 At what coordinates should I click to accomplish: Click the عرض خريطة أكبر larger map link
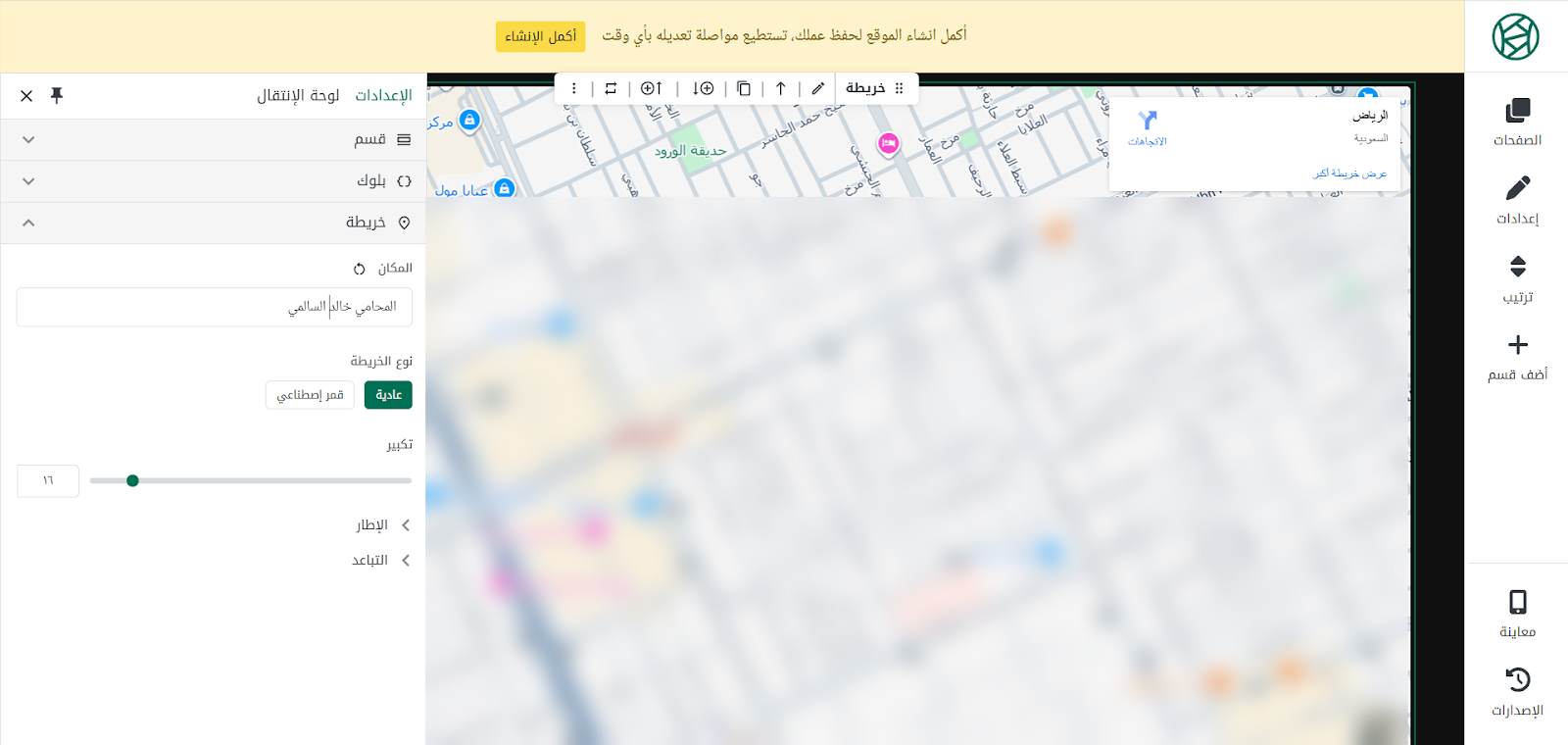[1349, 174]
